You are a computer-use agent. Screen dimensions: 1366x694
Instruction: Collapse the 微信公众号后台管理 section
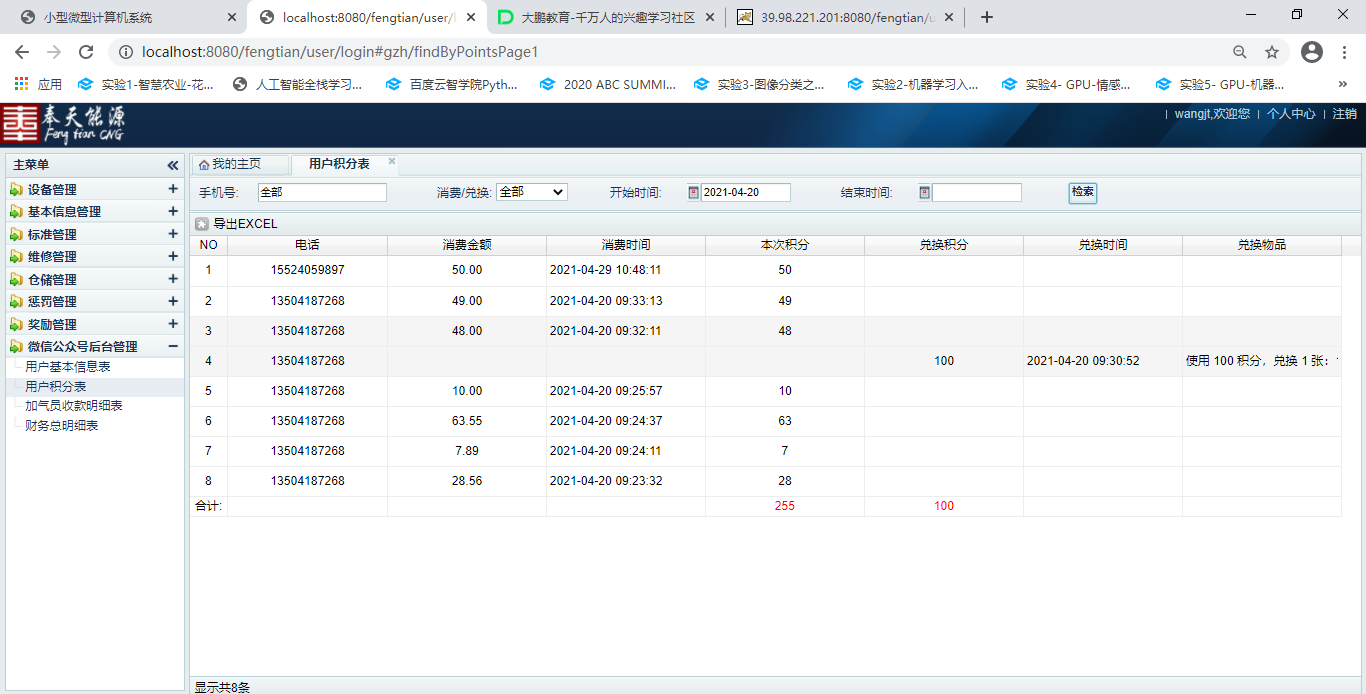point(173,346)
